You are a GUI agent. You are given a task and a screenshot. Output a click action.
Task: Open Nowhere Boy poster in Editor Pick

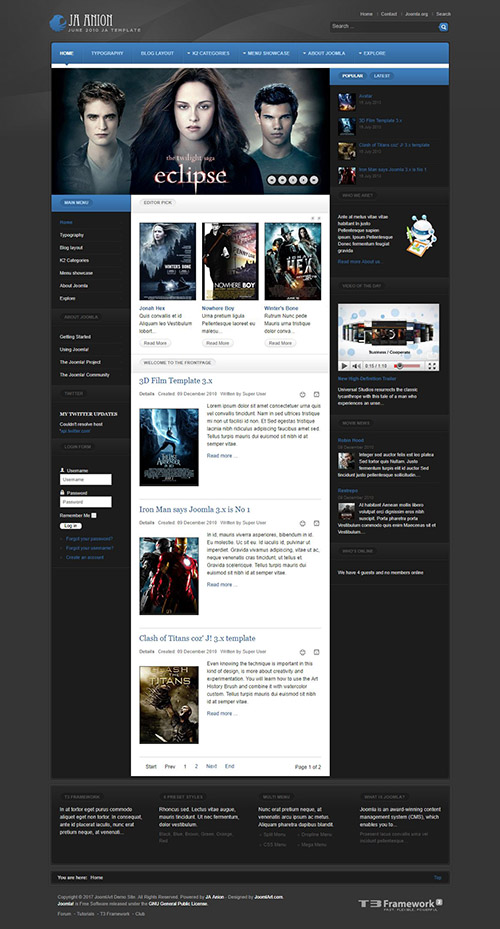[230, 261]
